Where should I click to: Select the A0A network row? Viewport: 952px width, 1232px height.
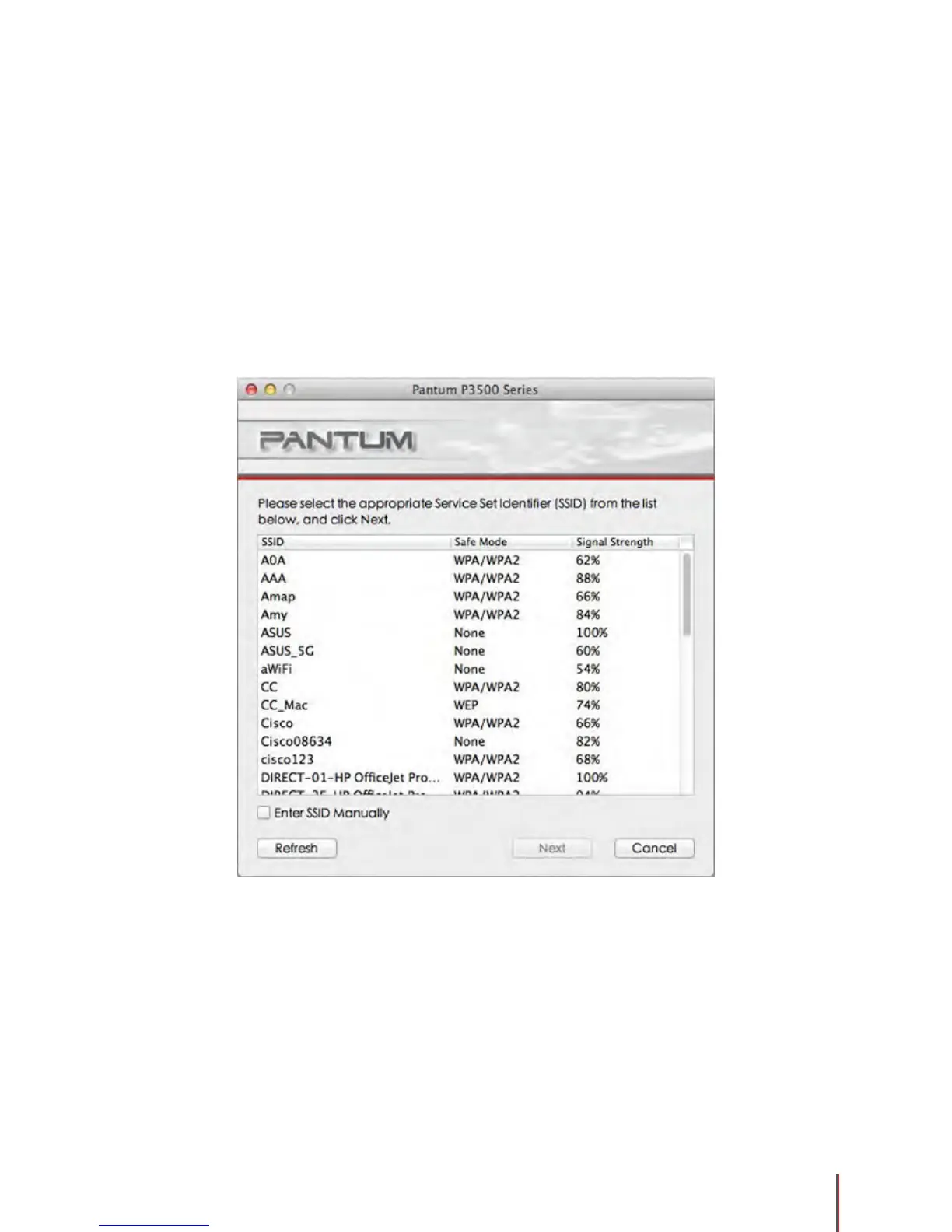470,560
